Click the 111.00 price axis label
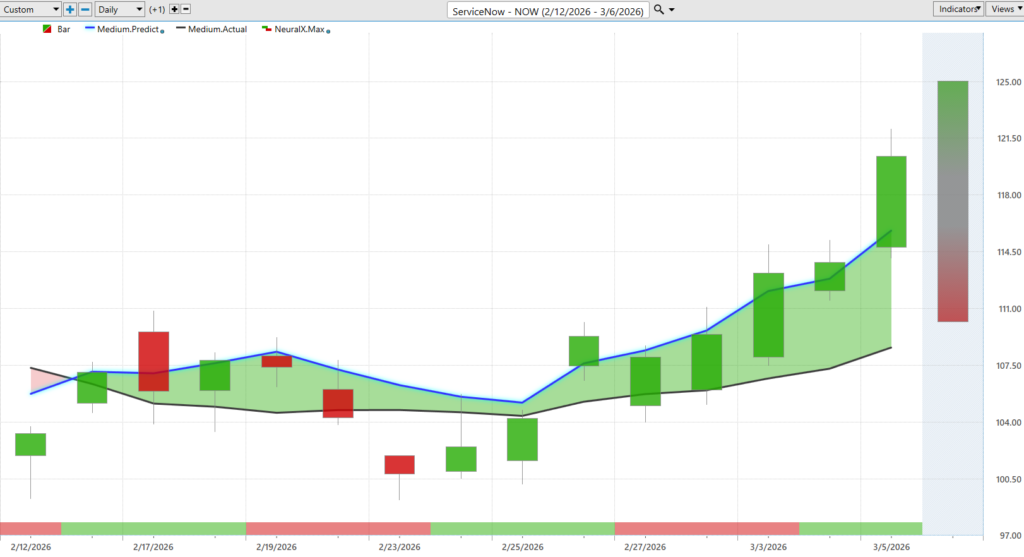The width and height of the screenshot is (1024, 557). [x=1008, y=309]
